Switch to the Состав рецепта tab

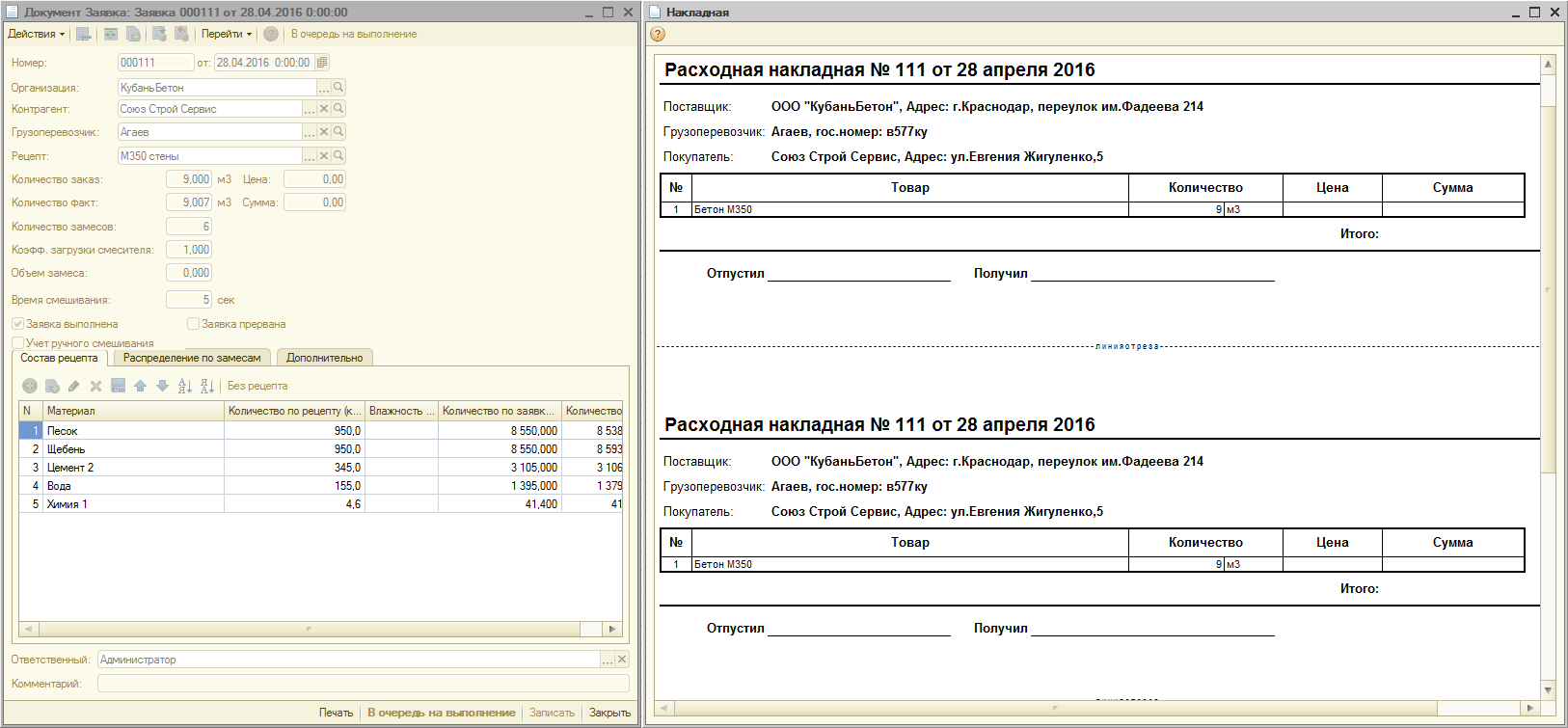tap(59, 358)
